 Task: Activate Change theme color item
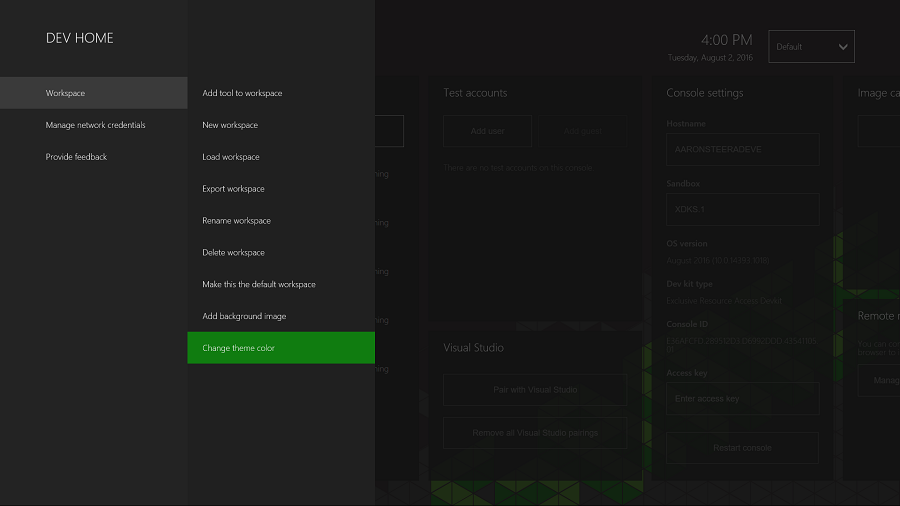click(281, 348)
